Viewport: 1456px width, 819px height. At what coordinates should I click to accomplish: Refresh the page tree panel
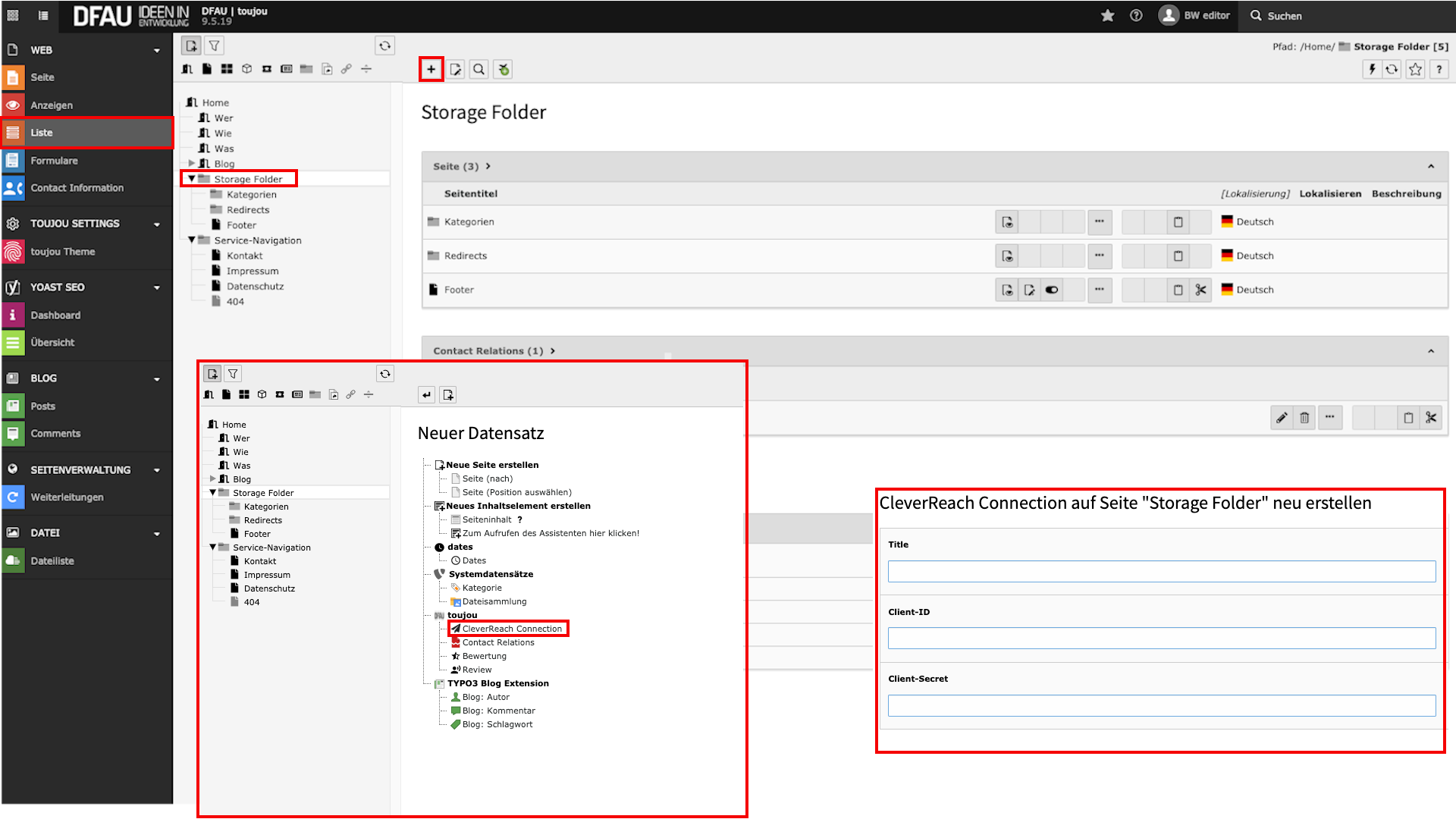(x=384, y=46)
